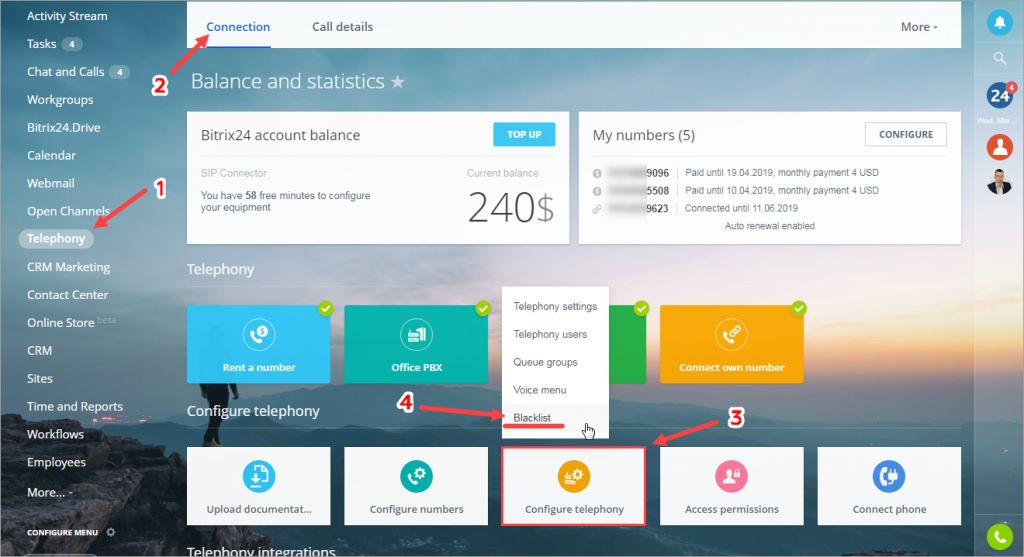Click the Connect phone plug icon
1024x557 pixels.
pyautogui.click(x=889, y=476)
